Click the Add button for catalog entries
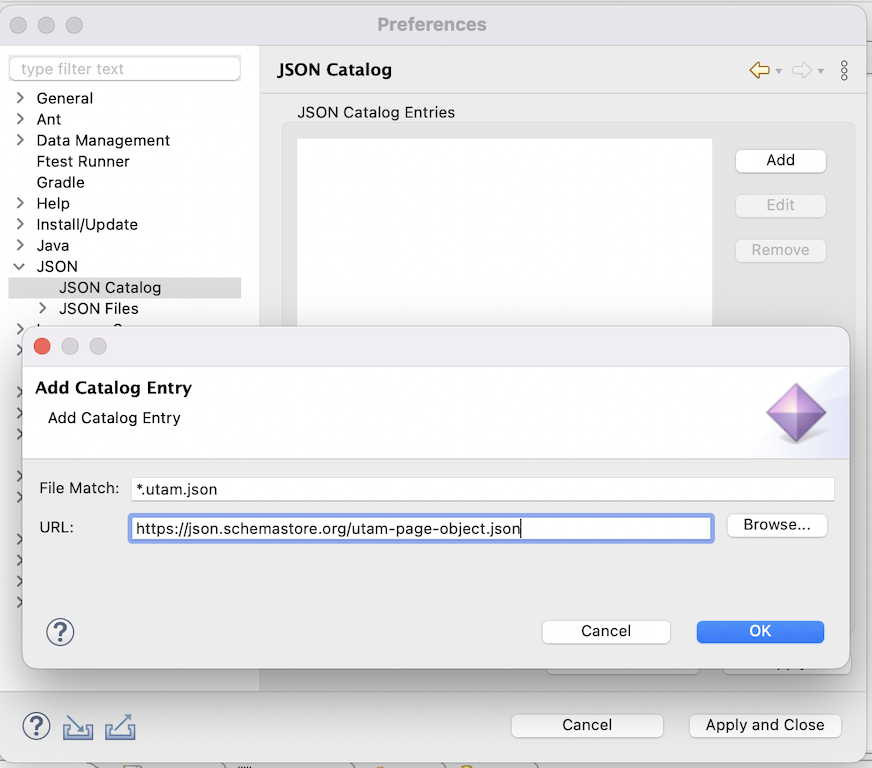This screenshot has width=872, height=768. (x=780, y=160)
